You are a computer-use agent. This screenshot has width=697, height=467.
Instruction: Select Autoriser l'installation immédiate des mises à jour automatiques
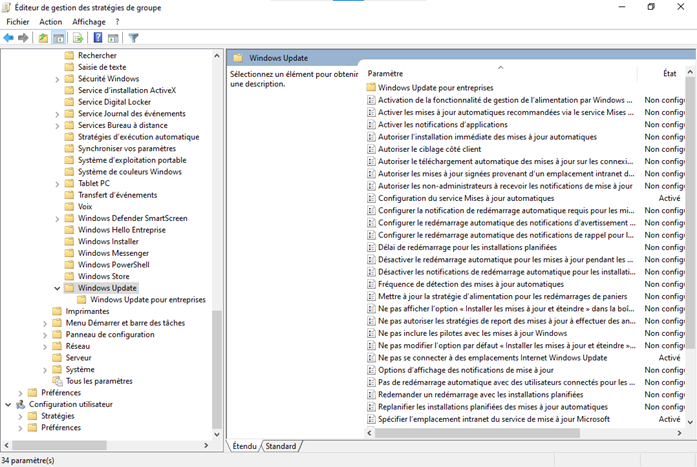click(487, 137)
